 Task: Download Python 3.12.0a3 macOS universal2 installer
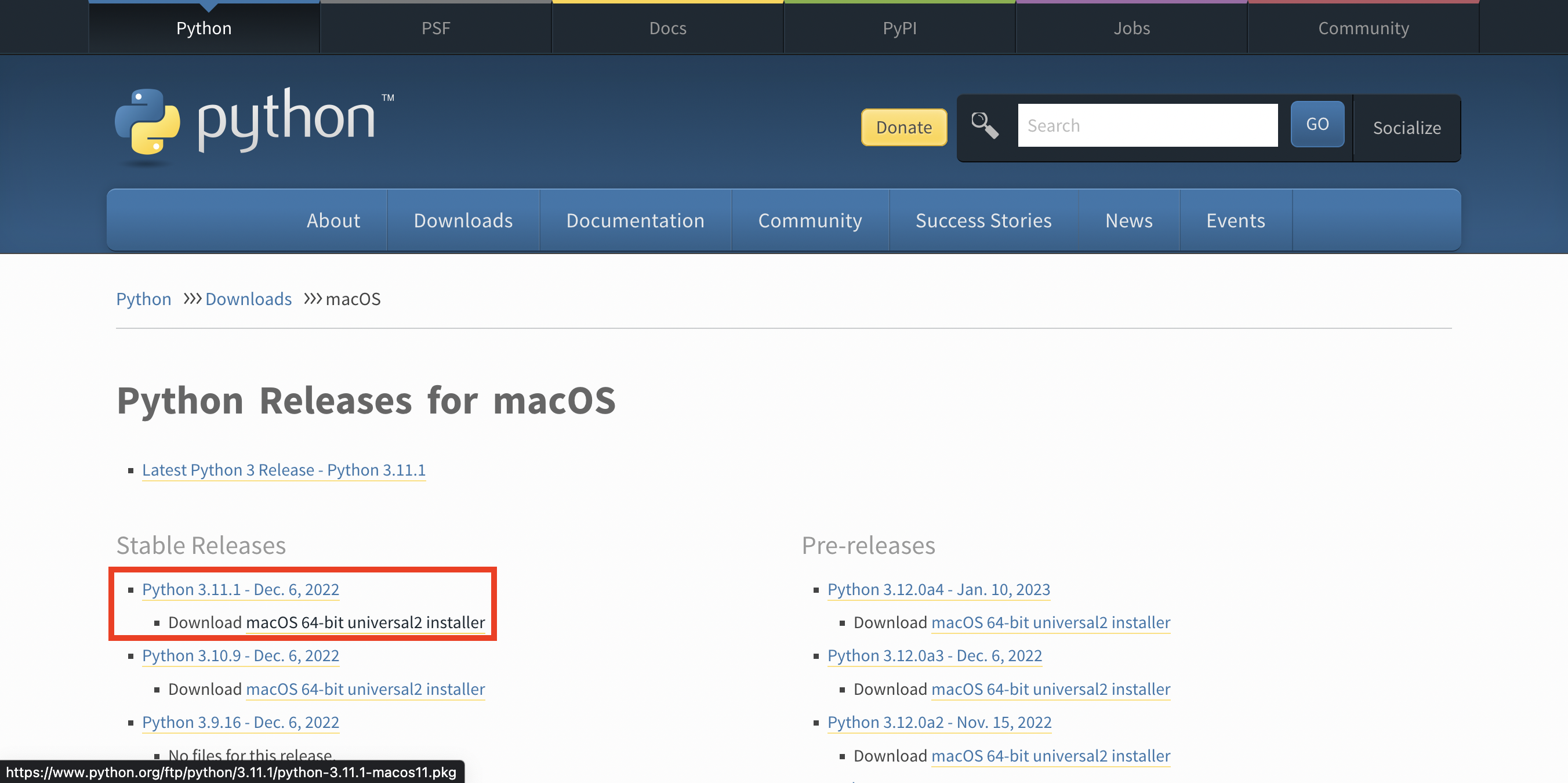[x=1051, y=688]
